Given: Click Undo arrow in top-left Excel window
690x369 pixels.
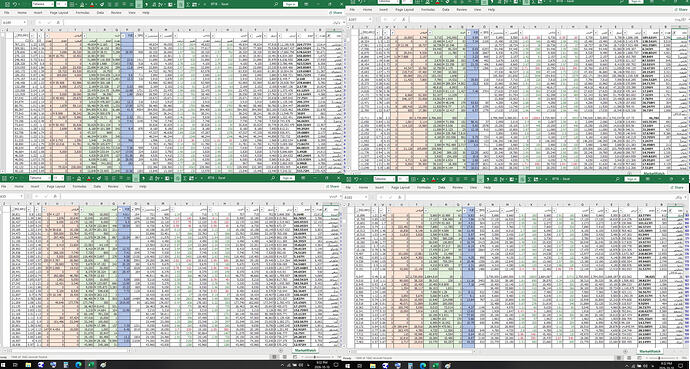Looking at the screenshot, I should 15,4.
